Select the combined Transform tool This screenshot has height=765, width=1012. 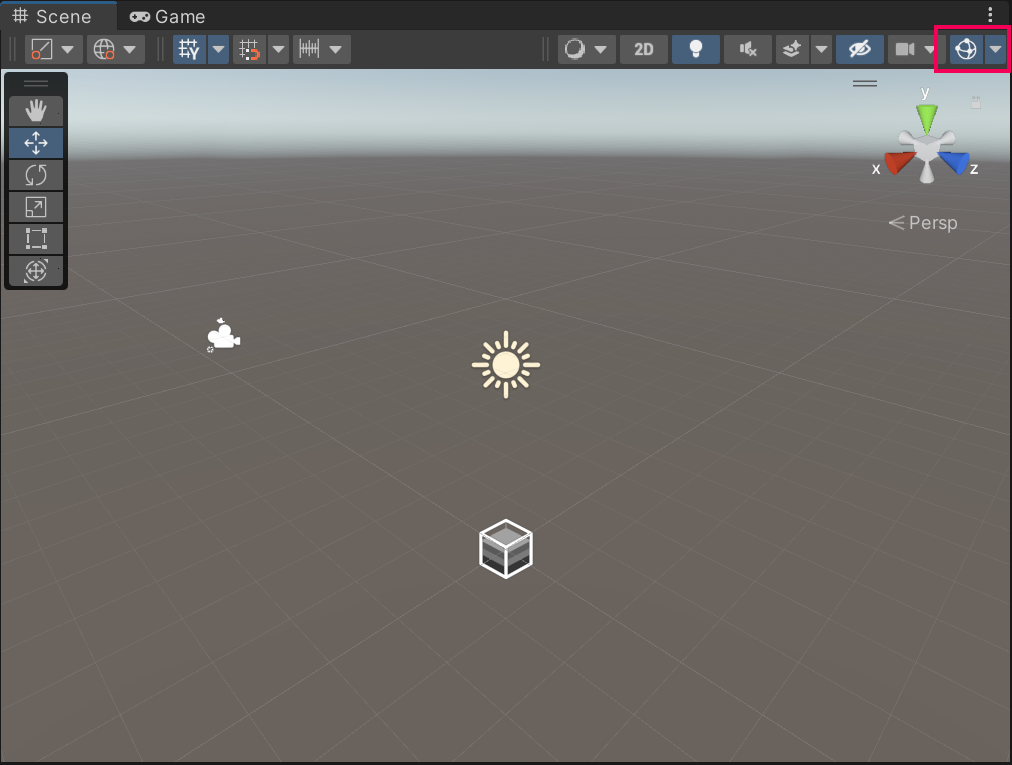point(36,271)
